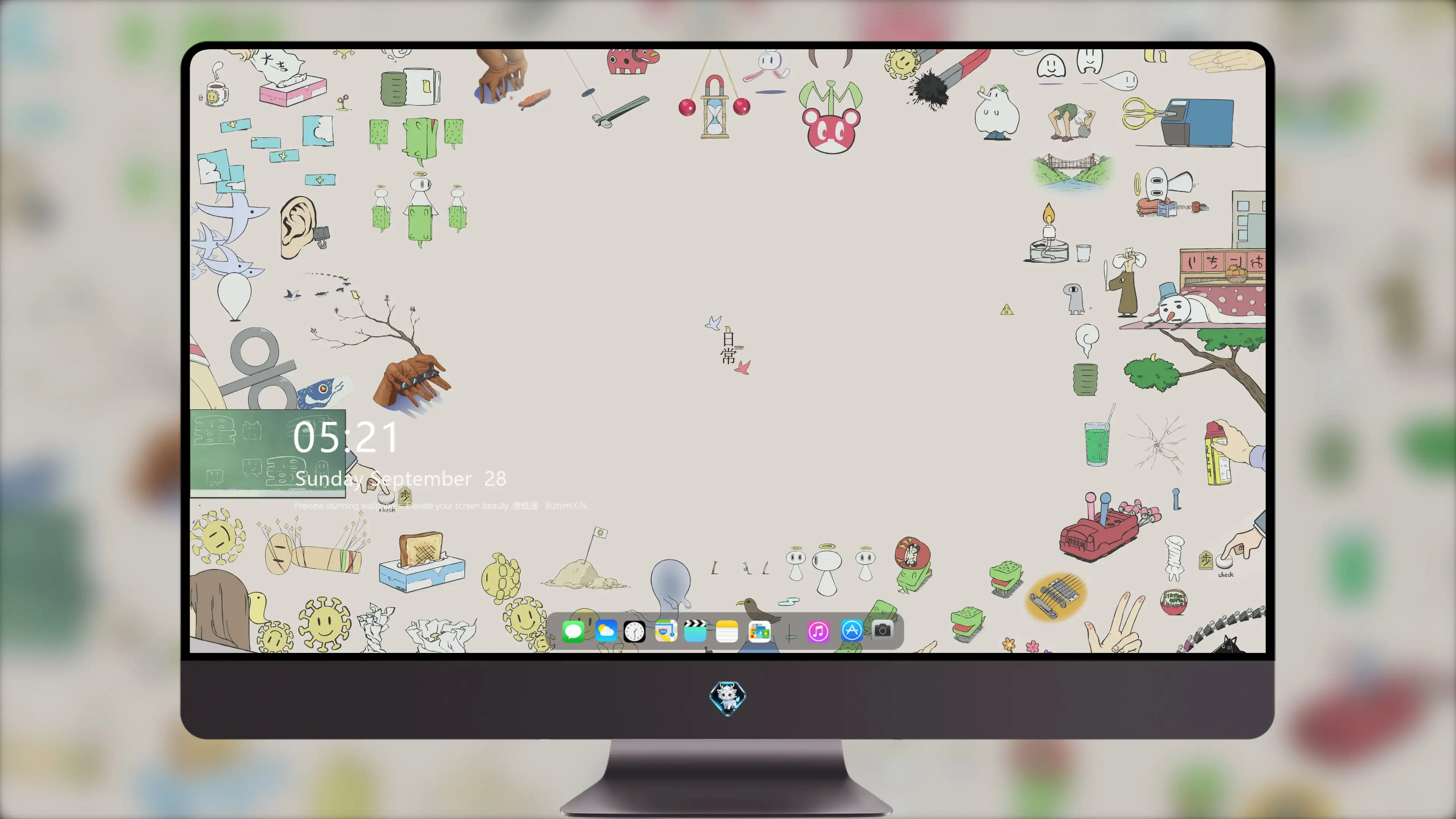Open the yellow Notes app

[x=727, y=631]
